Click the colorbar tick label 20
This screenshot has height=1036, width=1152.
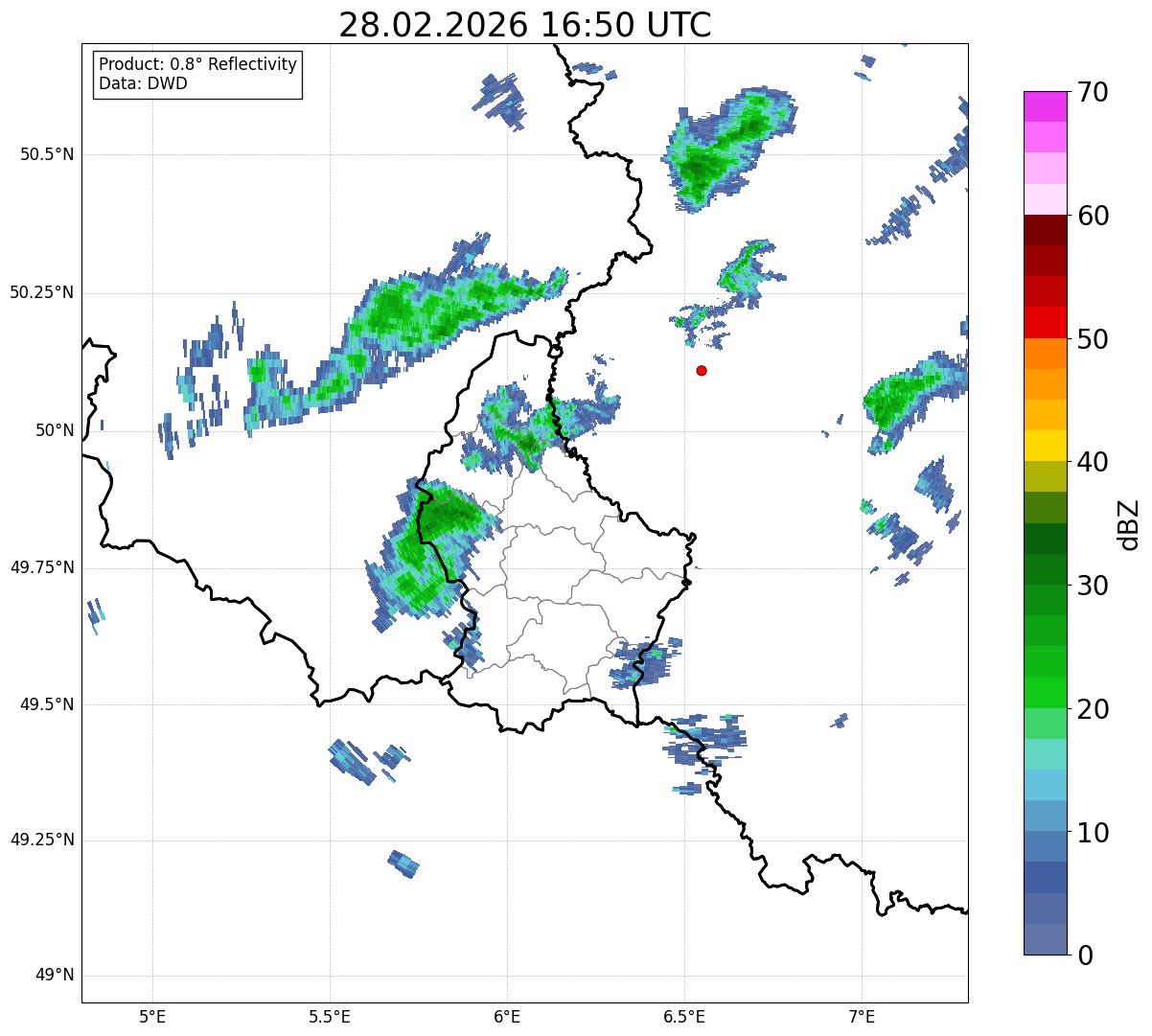coord(1094,709)
